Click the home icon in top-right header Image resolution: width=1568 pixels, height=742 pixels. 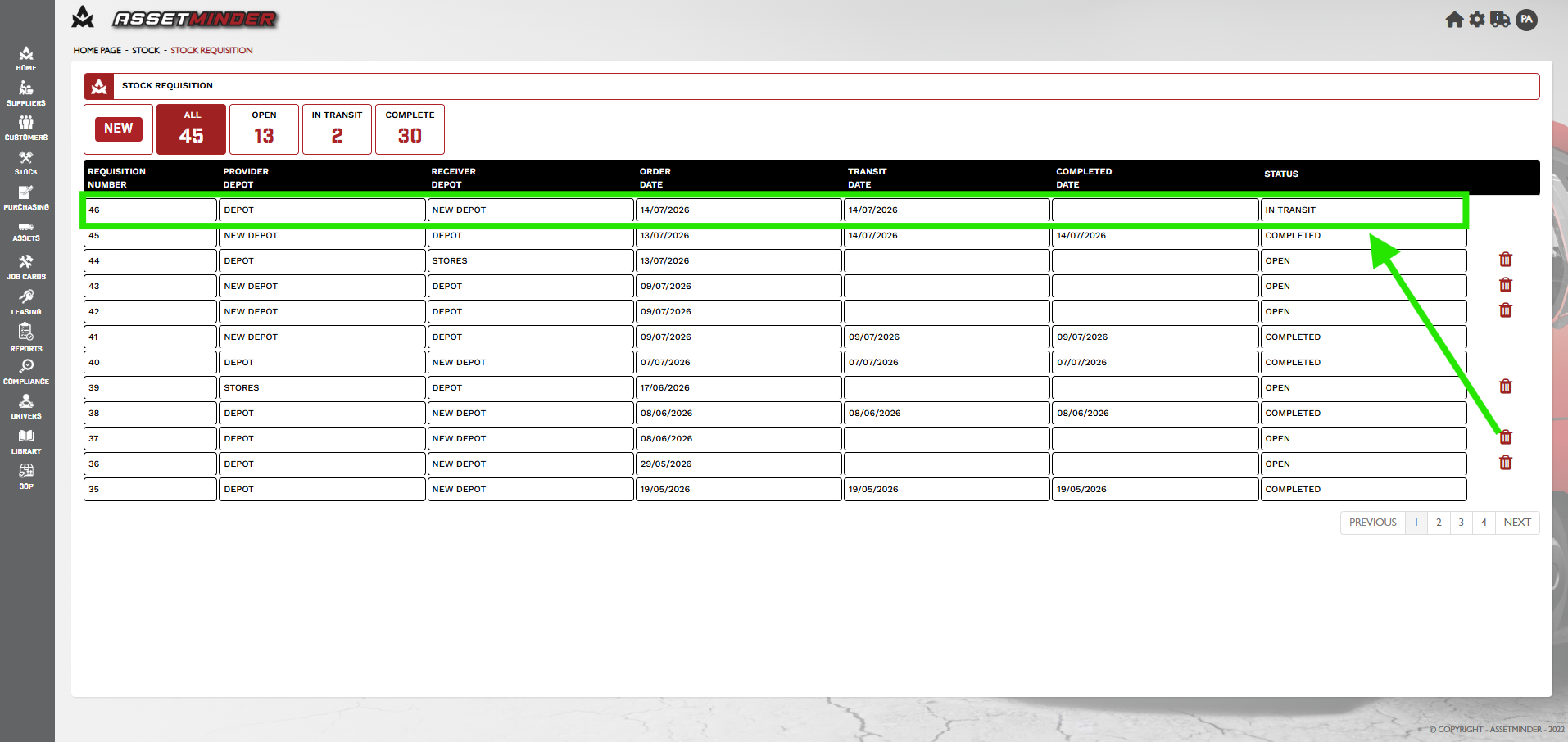1454,20
